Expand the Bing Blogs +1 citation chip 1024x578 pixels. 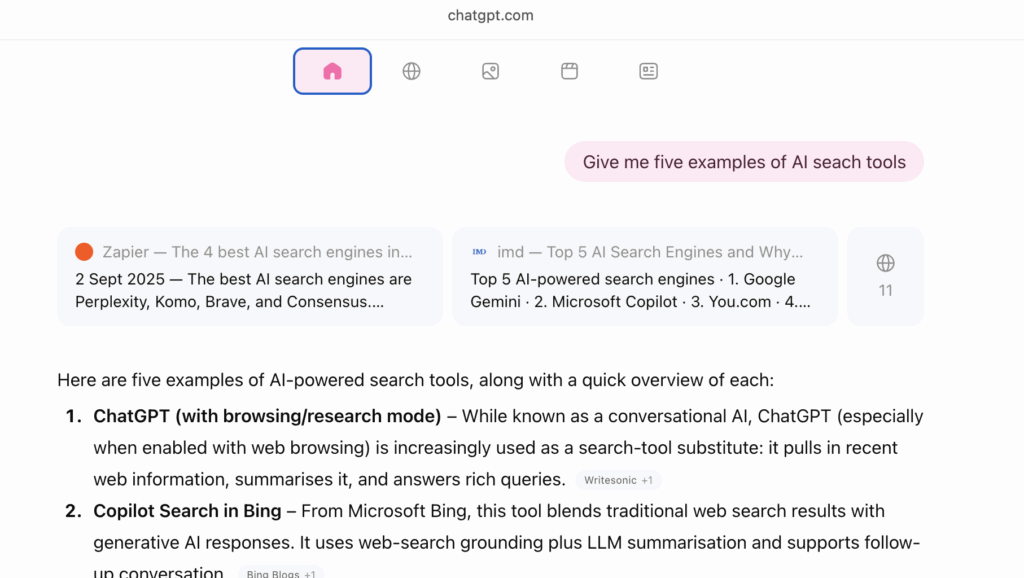tap(280, 574)
